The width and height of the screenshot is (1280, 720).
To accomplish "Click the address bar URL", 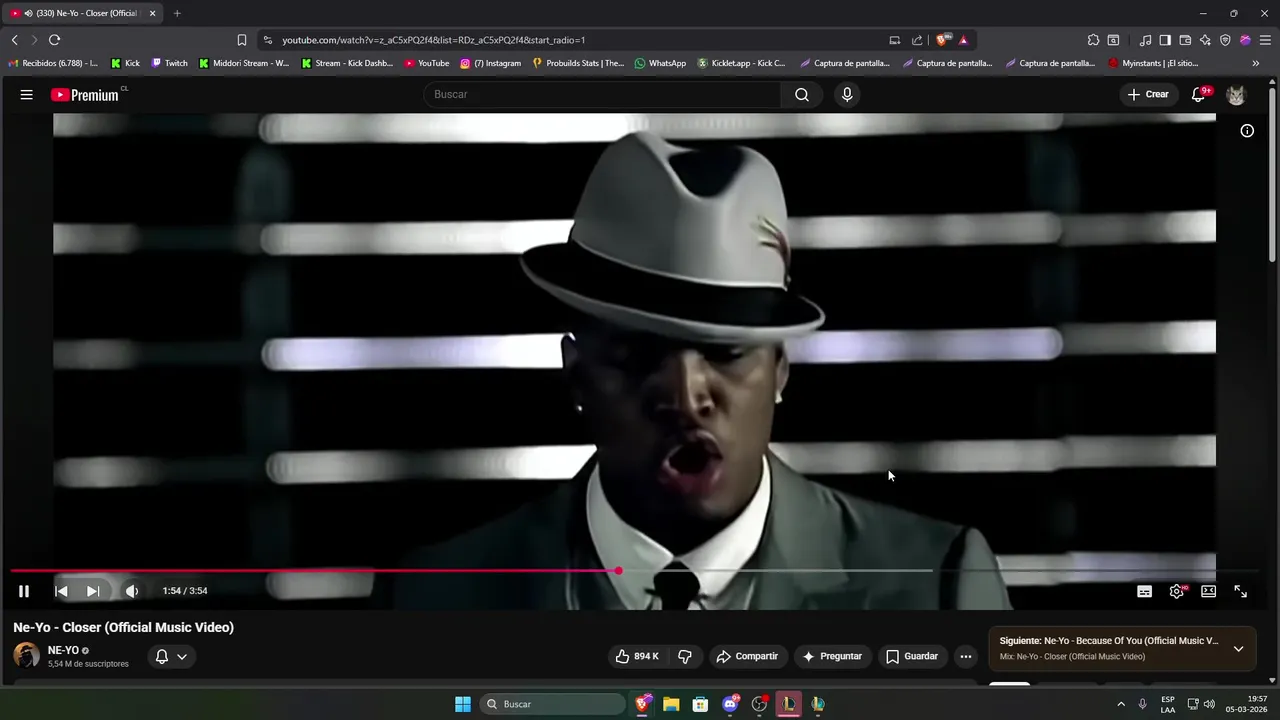I will pos(433,40).
